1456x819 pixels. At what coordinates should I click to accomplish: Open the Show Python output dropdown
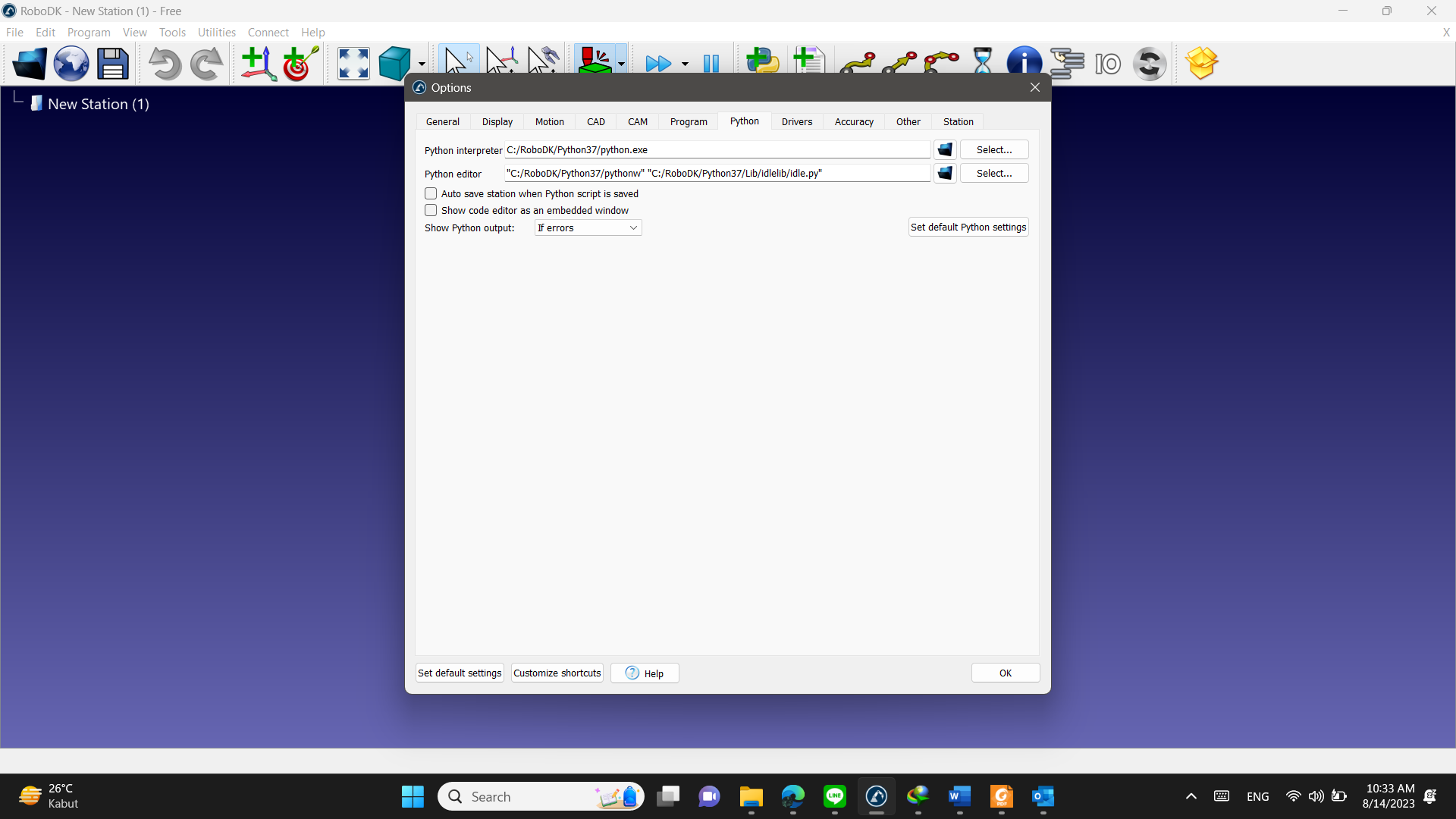click(x=588, y=228)
